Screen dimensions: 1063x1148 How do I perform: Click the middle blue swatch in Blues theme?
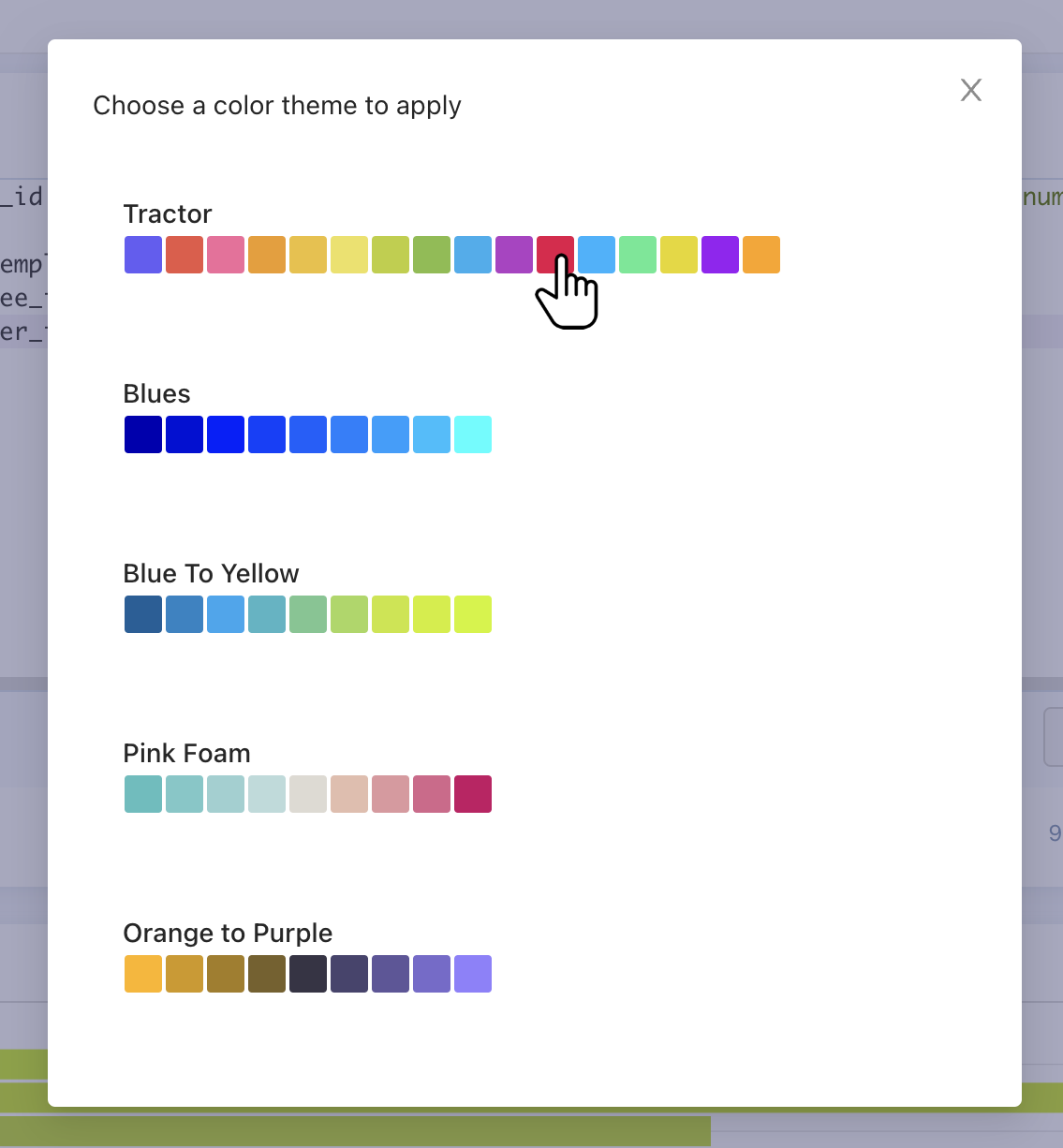coord(307,434)
